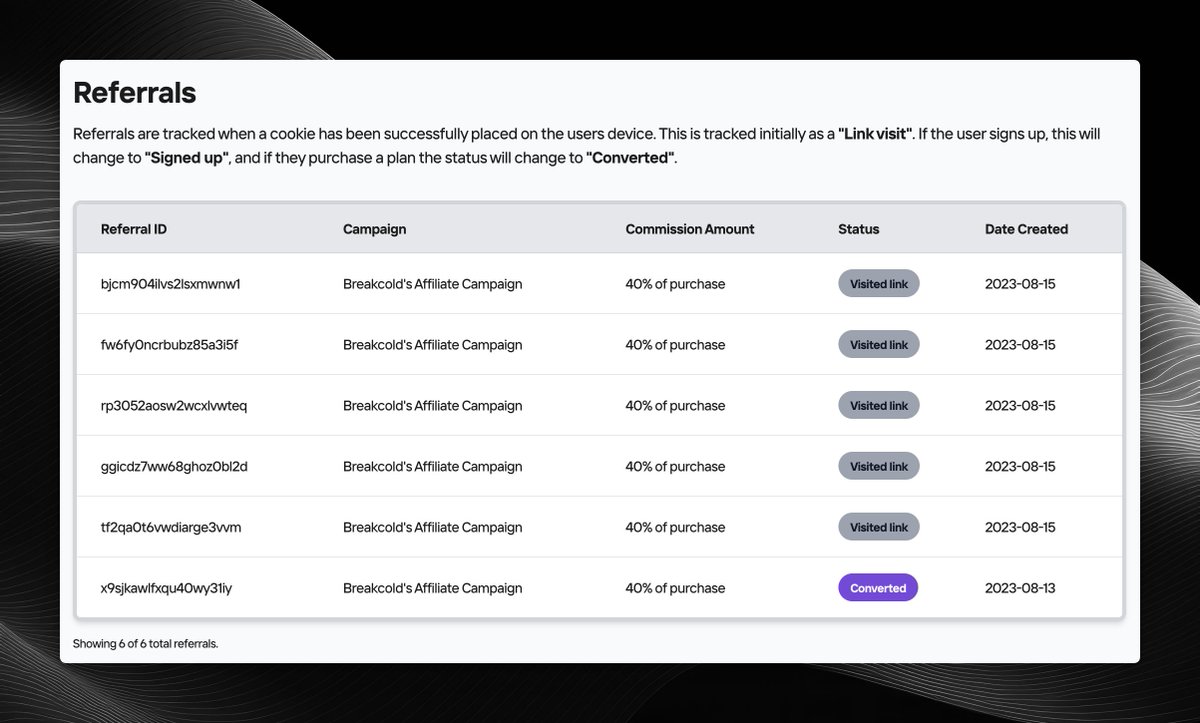The width and height of the screenshot is (1200, 723).
Task: Click the Showing 6 of 6 total referrals text
Action: click(x=146, y=644)
